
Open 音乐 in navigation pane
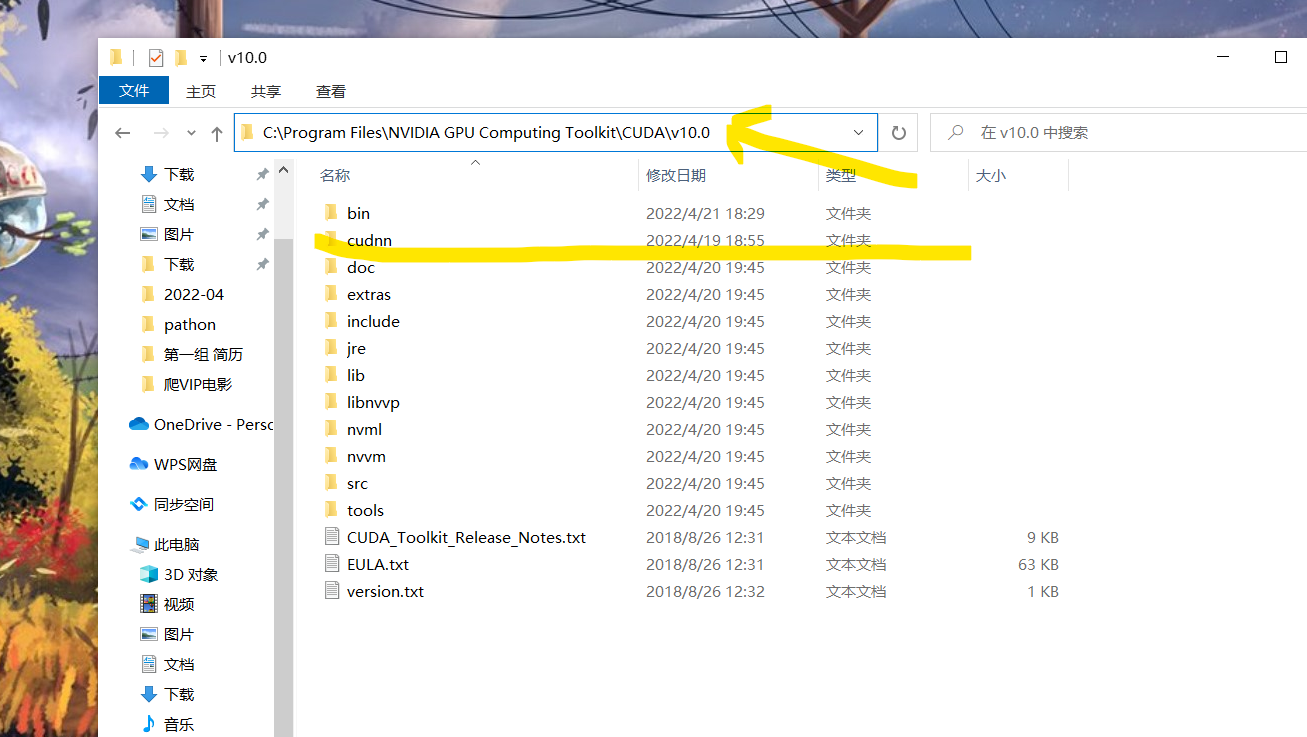click(x=167, y=724)
